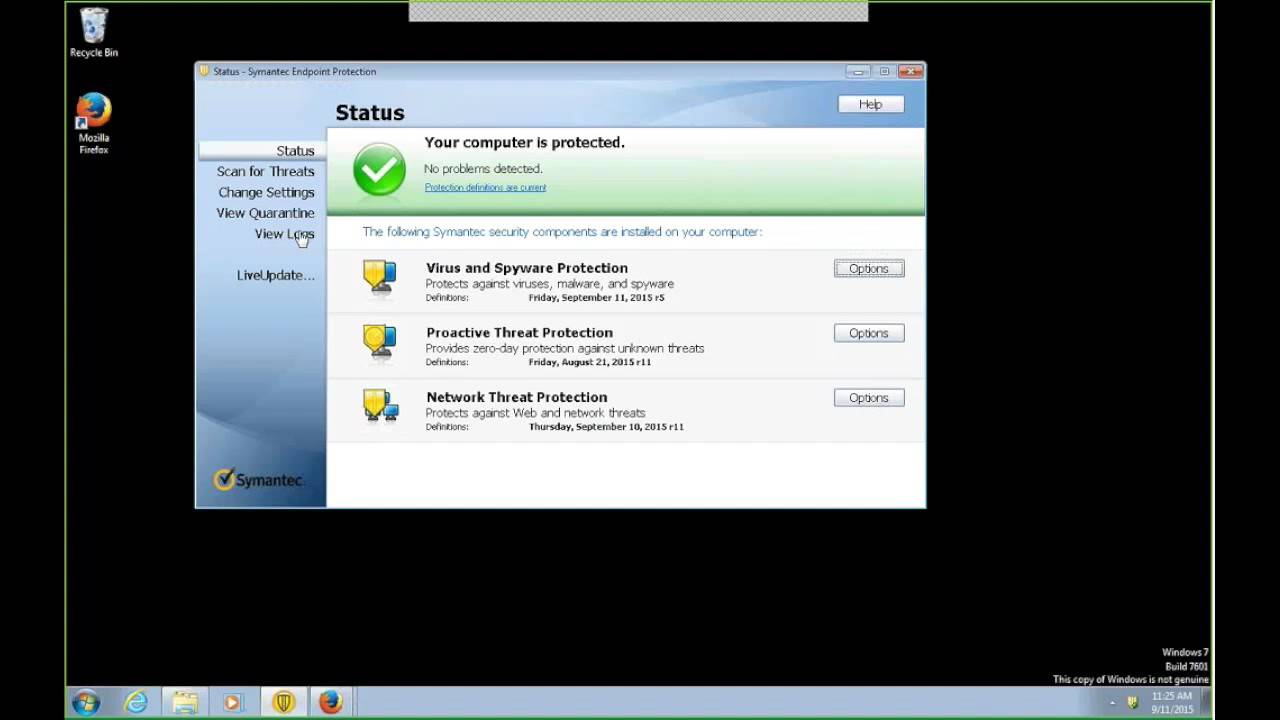Open the taskbar clock showing 11:25 AM
Viewport: 1280px width, 720px height.
coord(1171,703)
